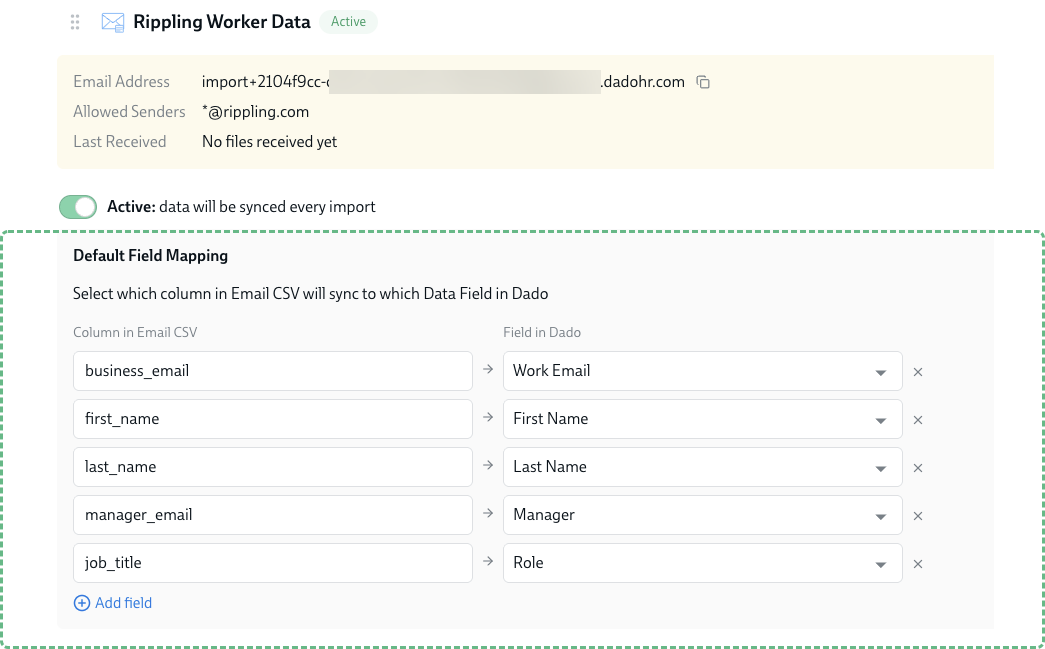Click the job_title column input
The height and width of the screenshot is (649, 1045).
click(x=273, y=563)
